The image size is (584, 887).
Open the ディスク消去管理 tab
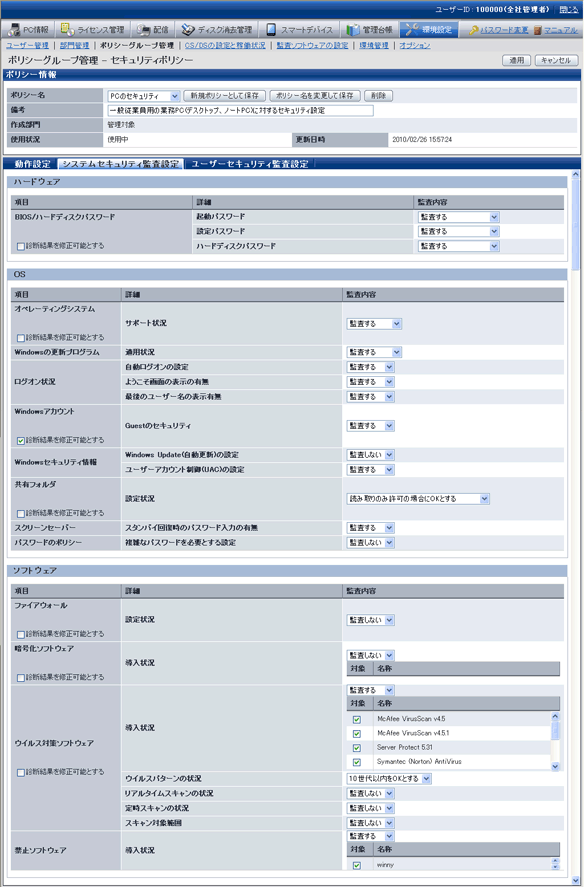pos(217,29)
